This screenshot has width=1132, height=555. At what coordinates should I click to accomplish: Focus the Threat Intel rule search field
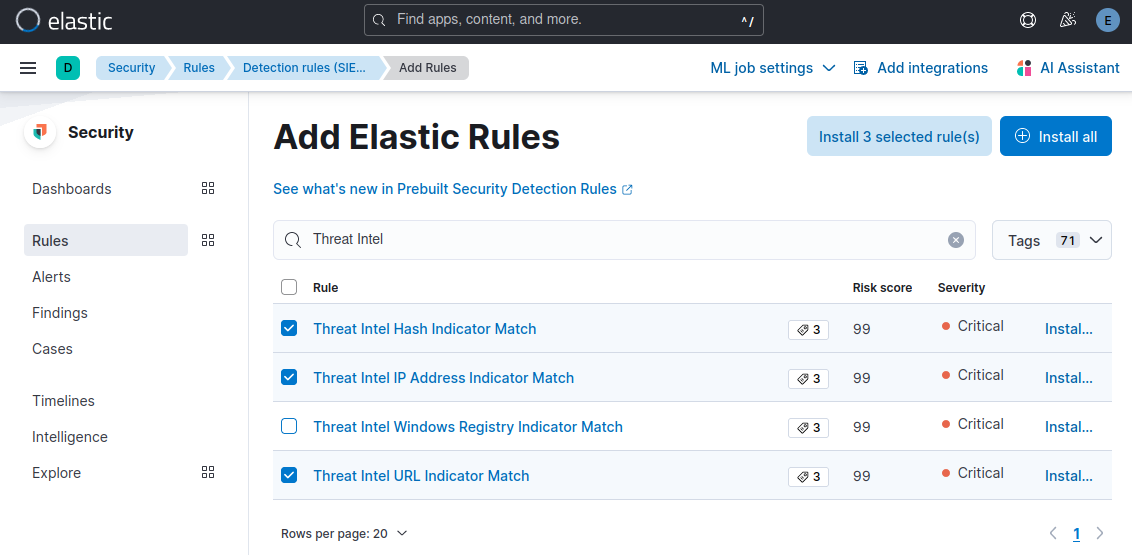[624, 240]
